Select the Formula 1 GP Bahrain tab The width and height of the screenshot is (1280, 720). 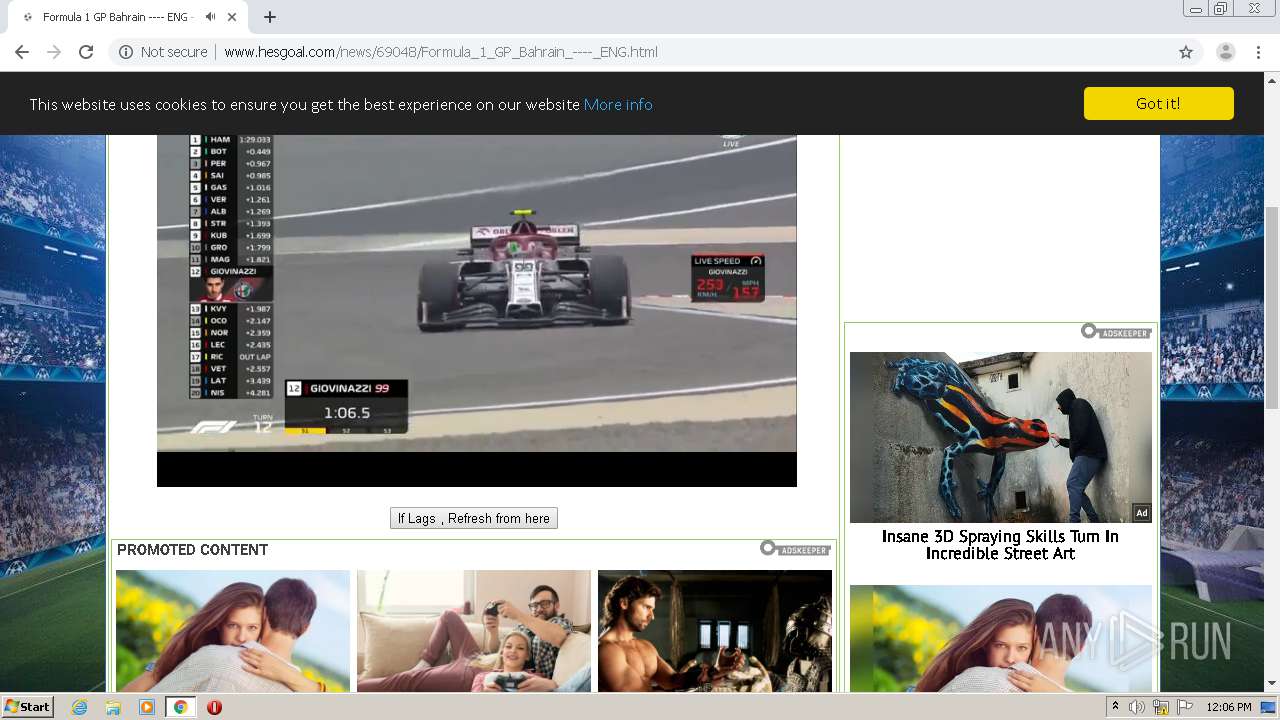click(x=118, y=17)
